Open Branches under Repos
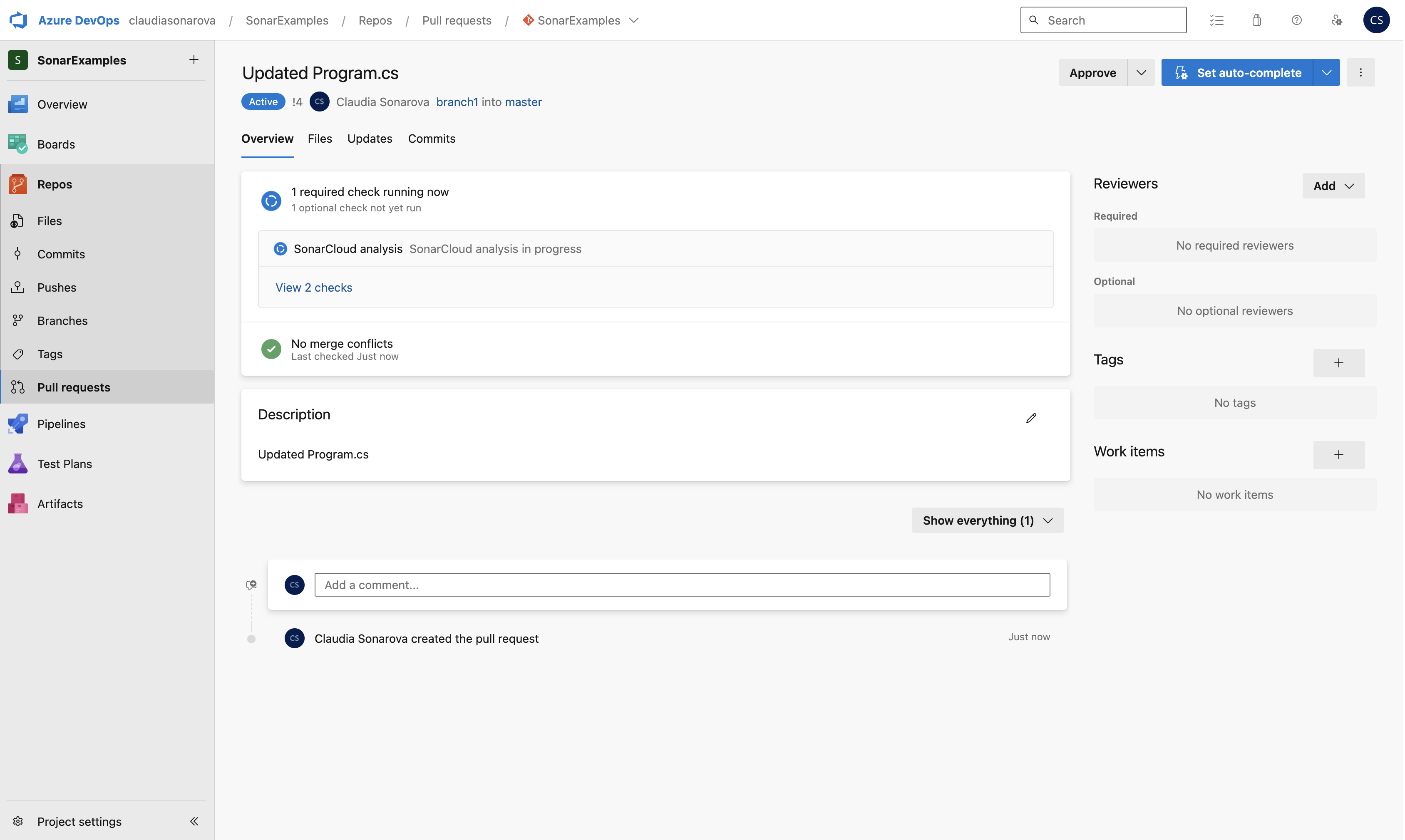The width and height of the screenshot is (1405, 840). pyautogui.click(x=107, y=321)
